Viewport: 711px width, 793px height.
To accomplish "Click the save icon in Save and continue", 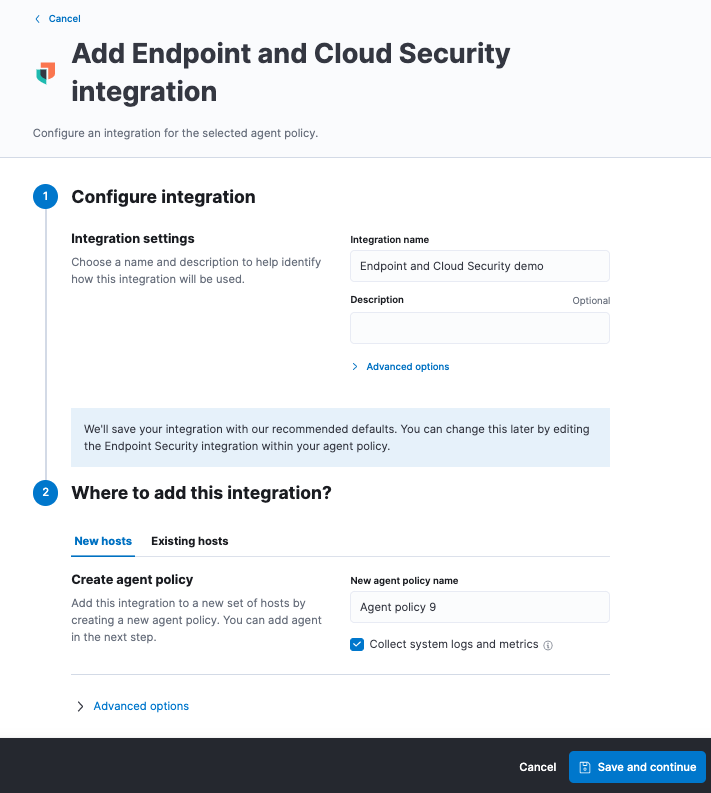I will point(585,767).
